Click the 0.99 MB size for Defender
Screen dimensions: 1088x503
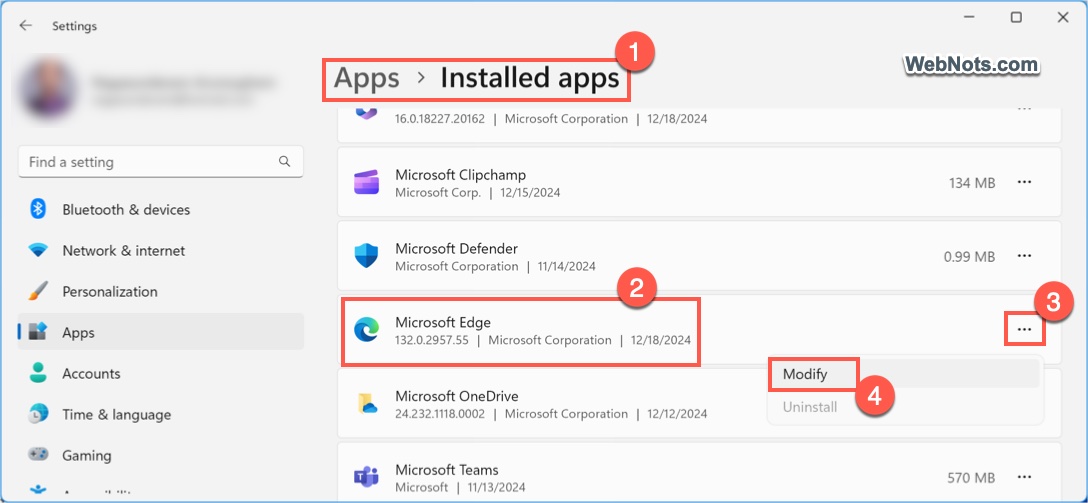(969, 256)
